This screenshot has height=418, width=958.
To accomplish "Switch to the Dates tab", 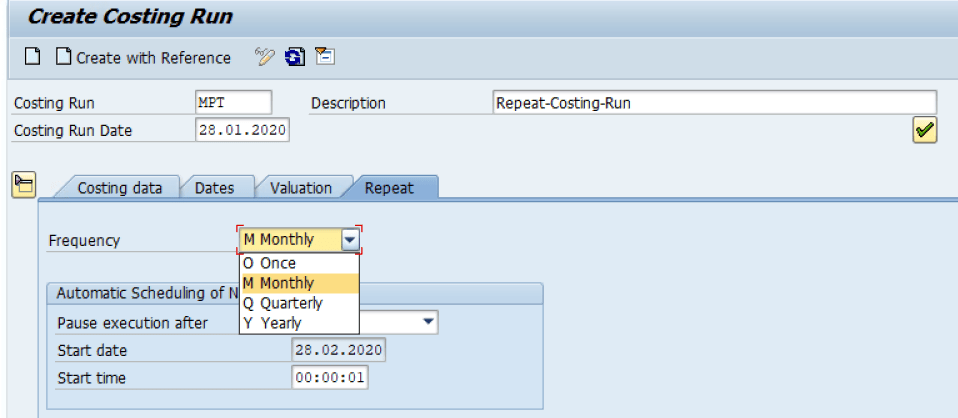I will pyautogui.click(x=215, y=188).
